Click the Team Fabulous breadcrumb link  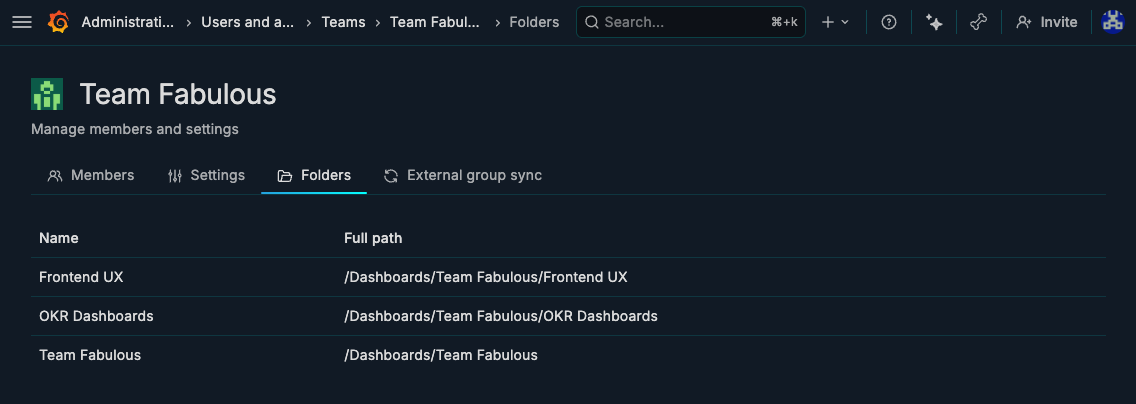[435, 22]
